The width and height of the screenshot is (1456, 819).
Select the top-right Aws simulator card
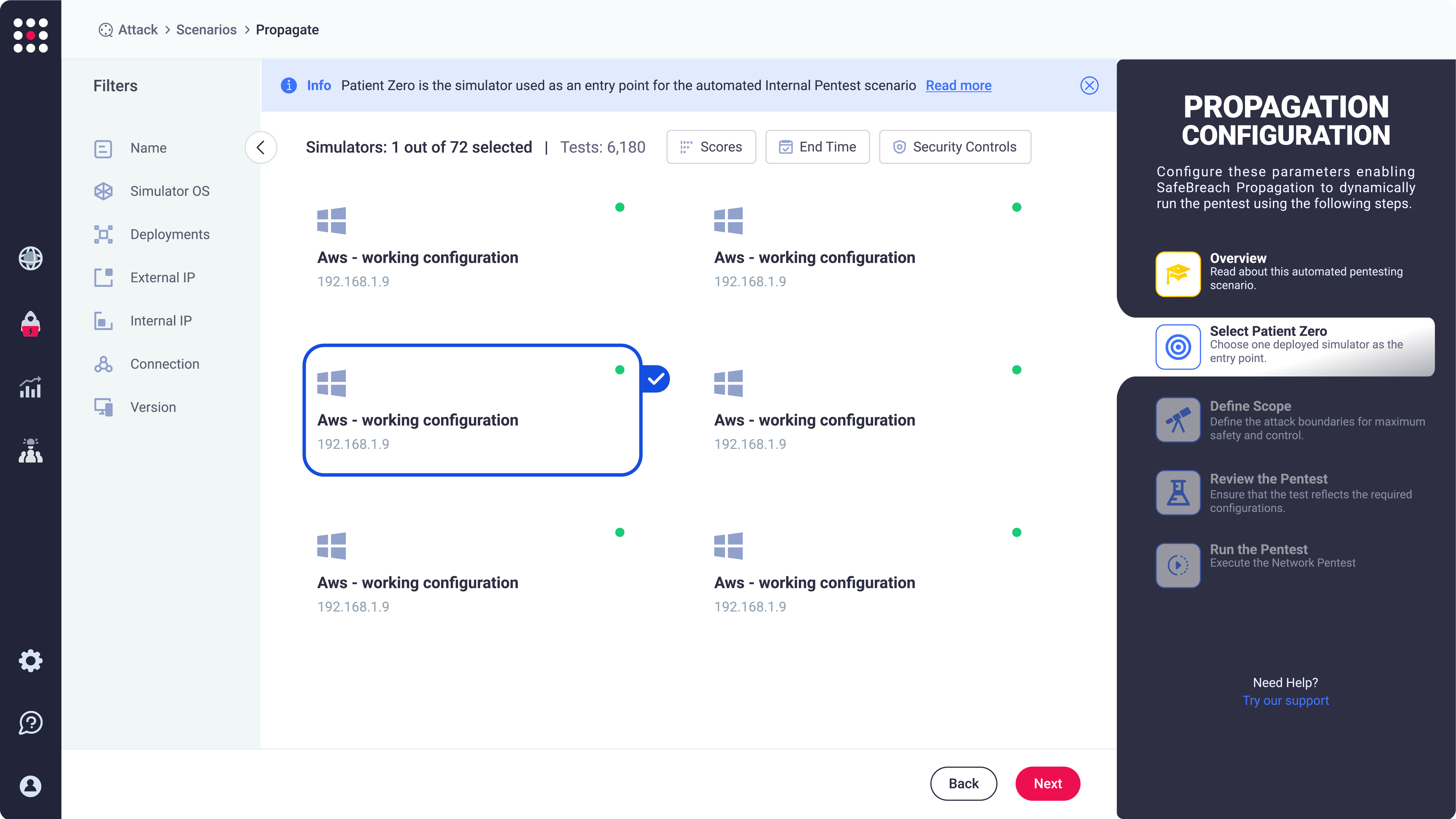(x=869, y=248)
